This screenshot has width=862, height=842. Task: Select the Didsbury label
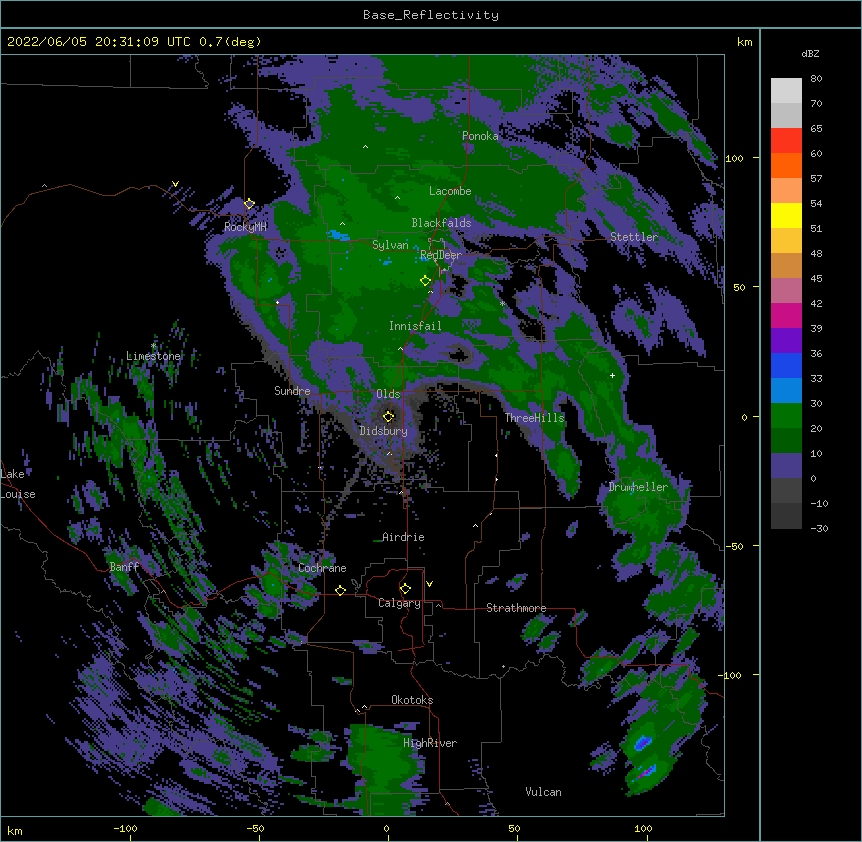click(384, 431)
